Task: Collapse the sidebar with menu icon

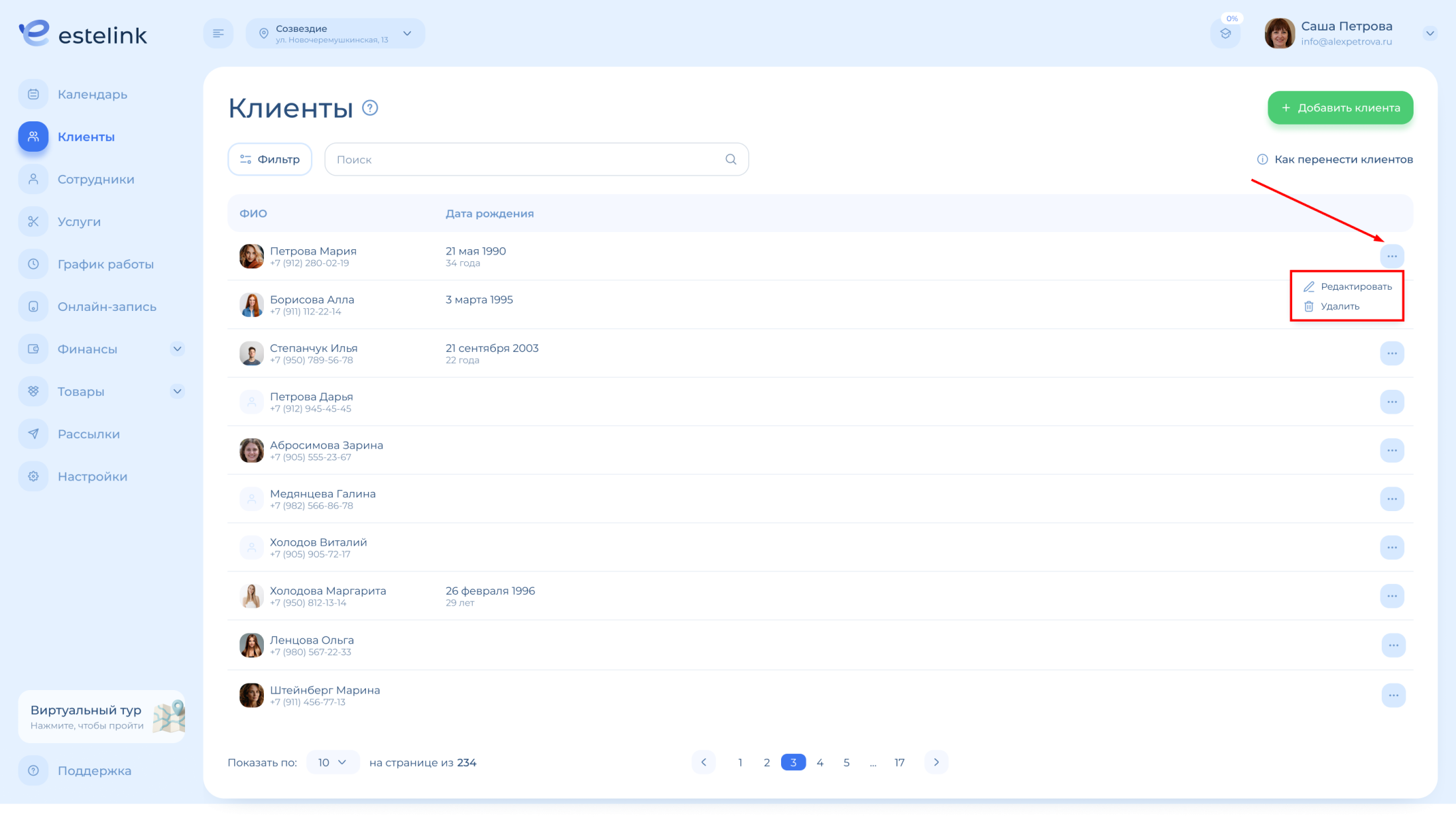Action: (x=218, y=33)
